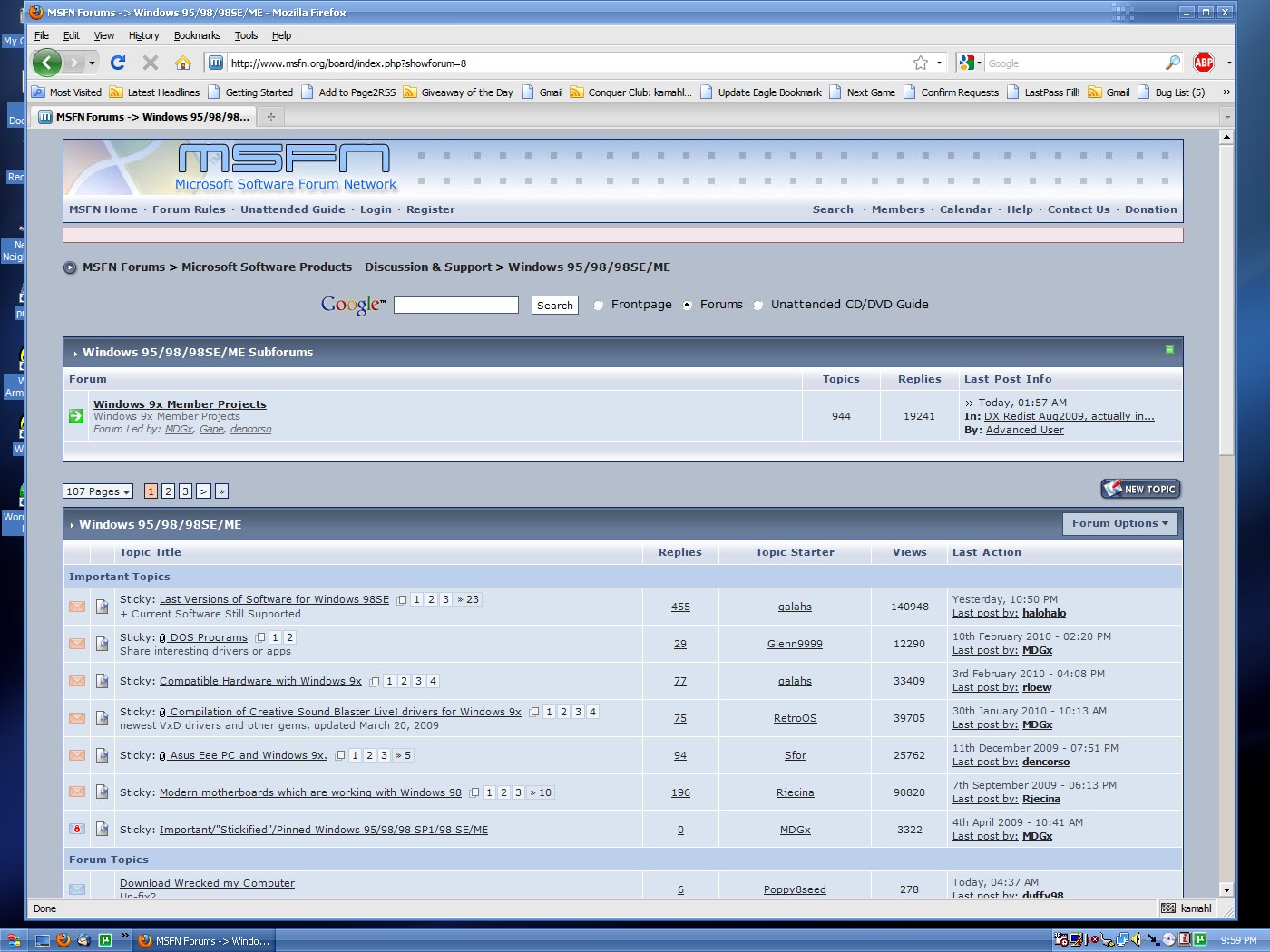This screenshot has width=1270, height=952.
Task: Open topic starter Glenn9999 profile
Action: coord(795,644)
